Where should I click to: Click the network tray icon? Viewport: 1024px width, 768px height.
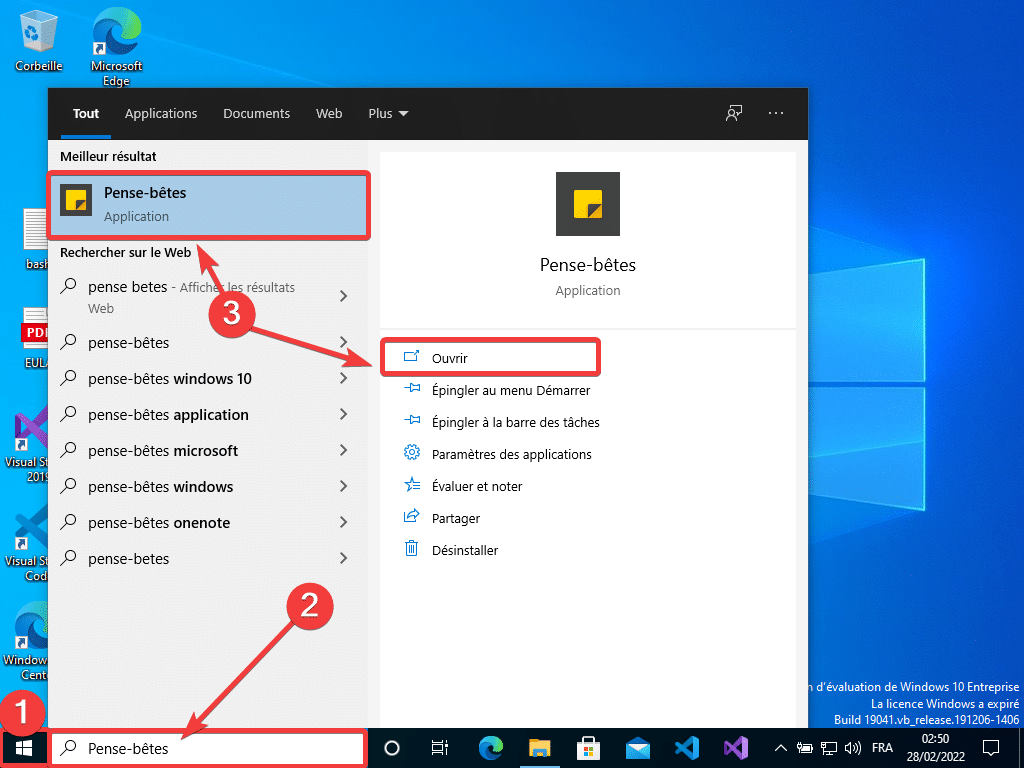coord(829,748)
